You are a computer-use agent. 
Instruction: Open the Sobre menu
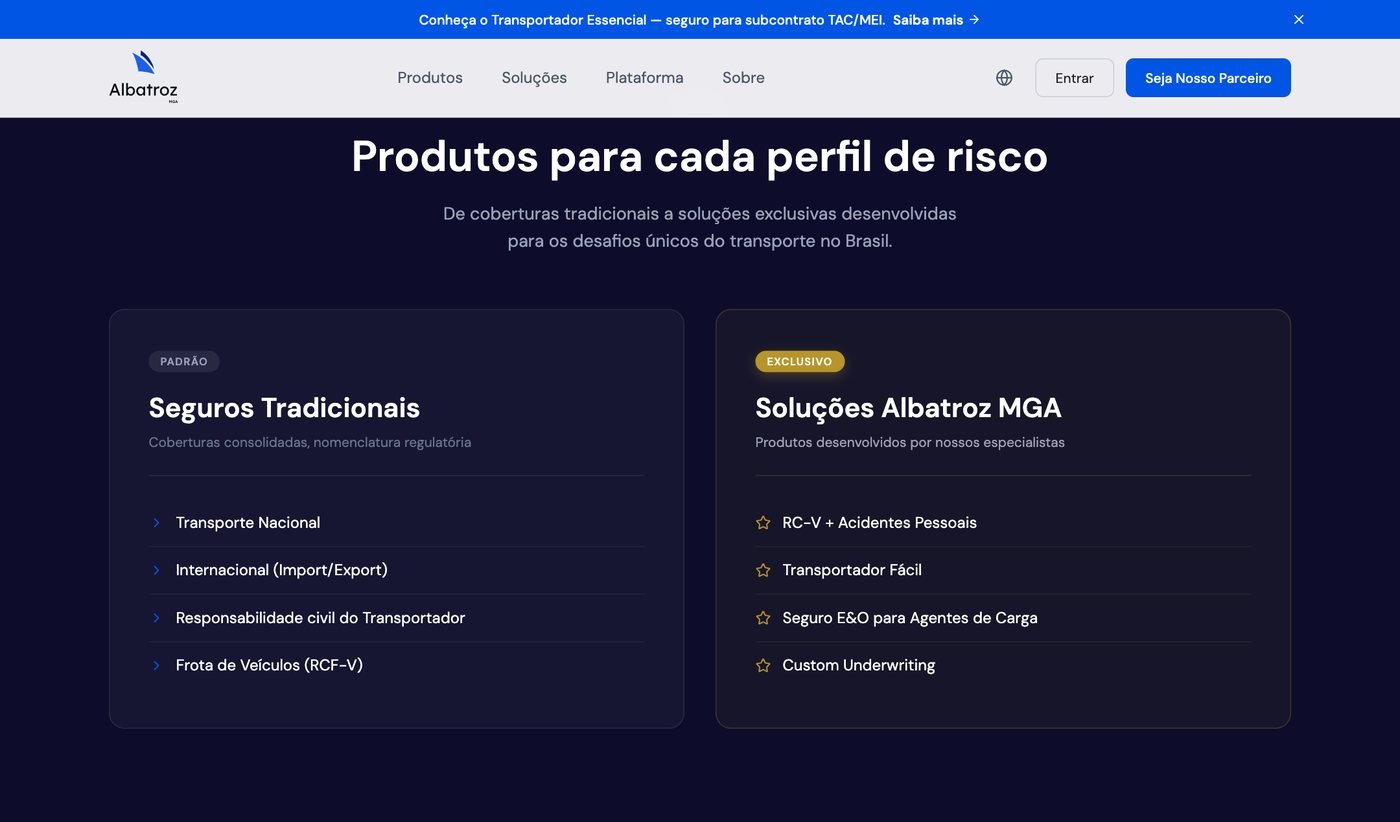pos(743,78)
